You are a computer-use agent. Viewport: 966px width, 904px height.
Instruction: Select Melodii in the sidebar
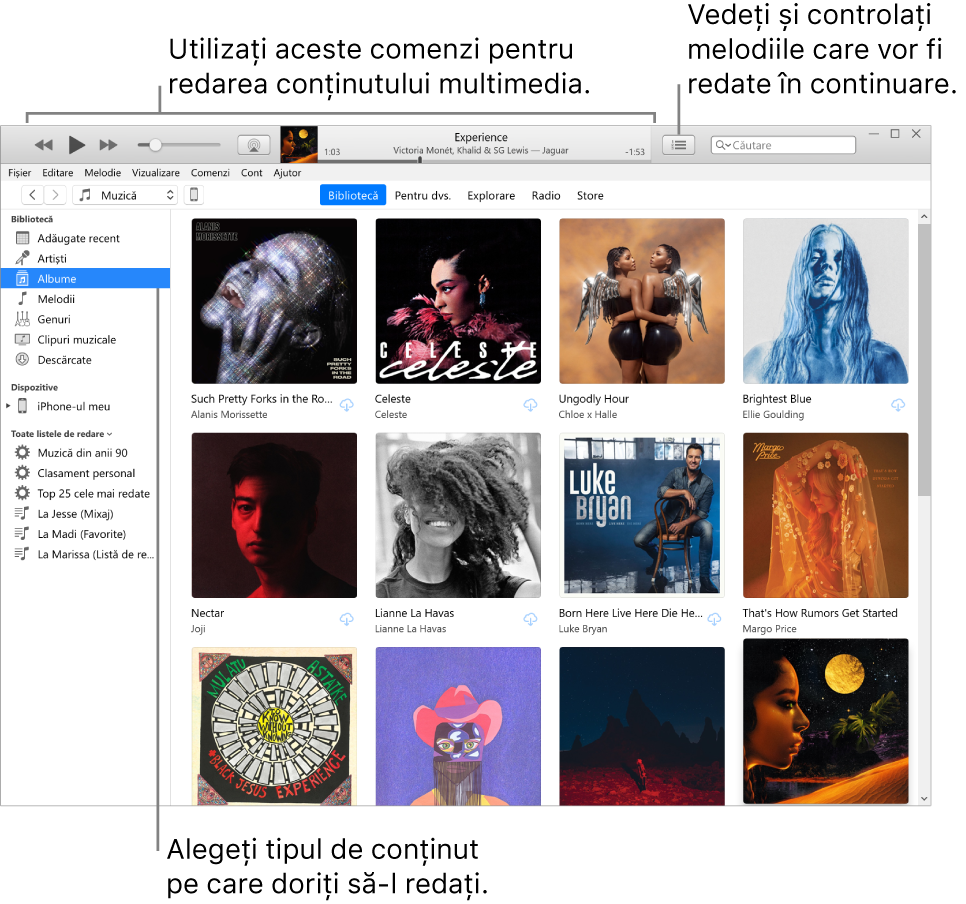55,298
